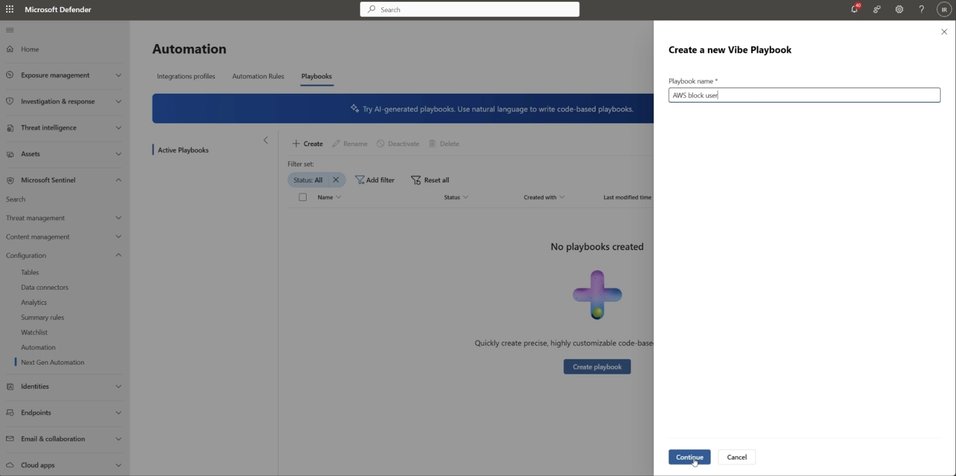This screenshot has height=476, width=956.
Task: Click the Email & collaboration icon
Action: pos(10,439)
